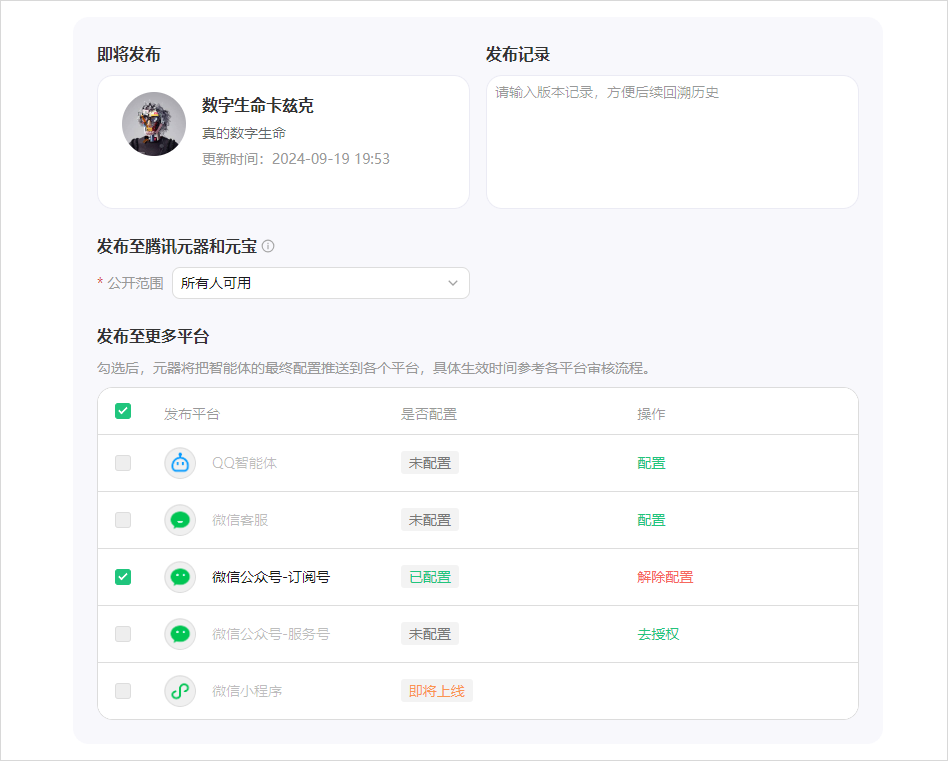Toggle the select-all checkbox in table header

[x=123, y=411]
